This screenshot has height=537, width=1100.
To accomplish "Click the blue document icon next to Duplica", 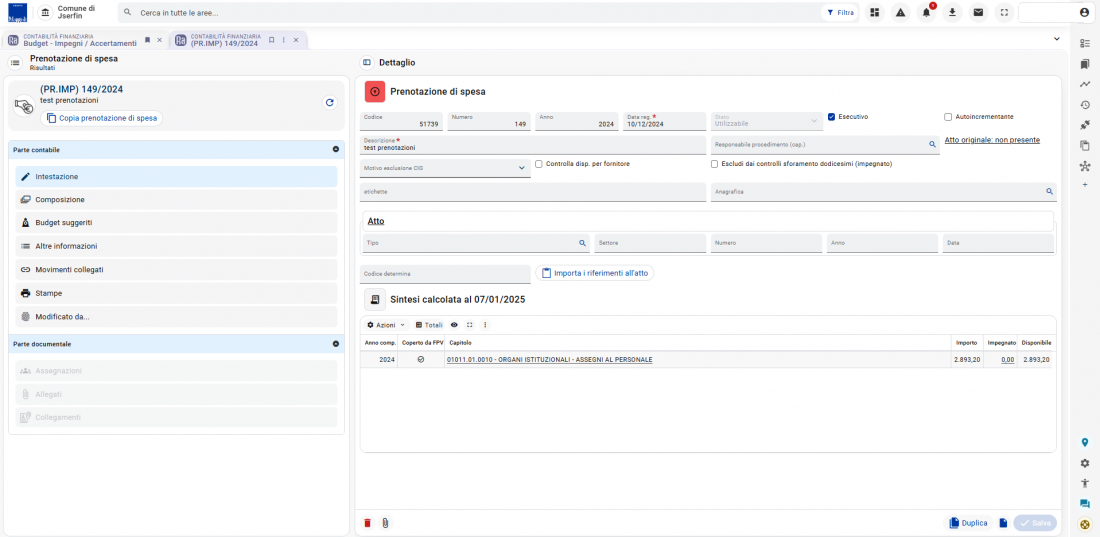I will (1003, 523).
